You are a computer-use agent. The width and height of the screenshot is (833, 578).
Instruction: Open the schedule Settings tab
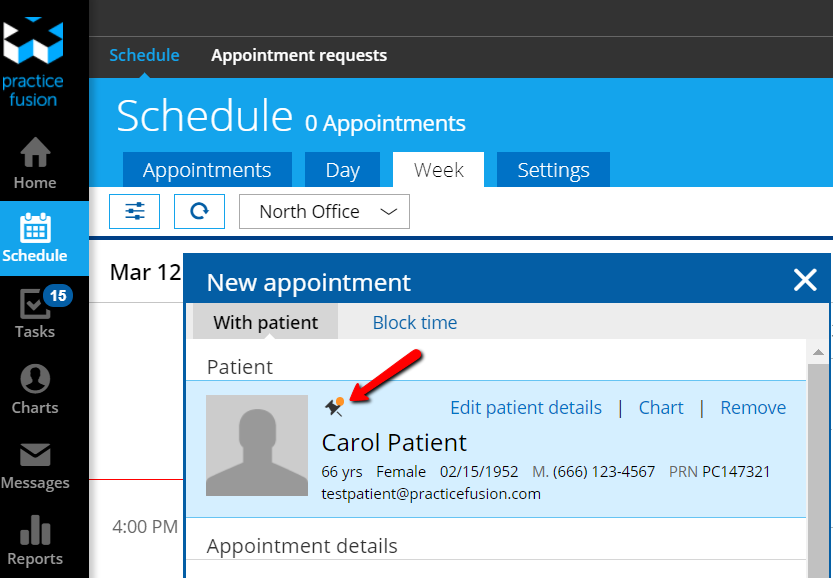click(x=553, y=170)
